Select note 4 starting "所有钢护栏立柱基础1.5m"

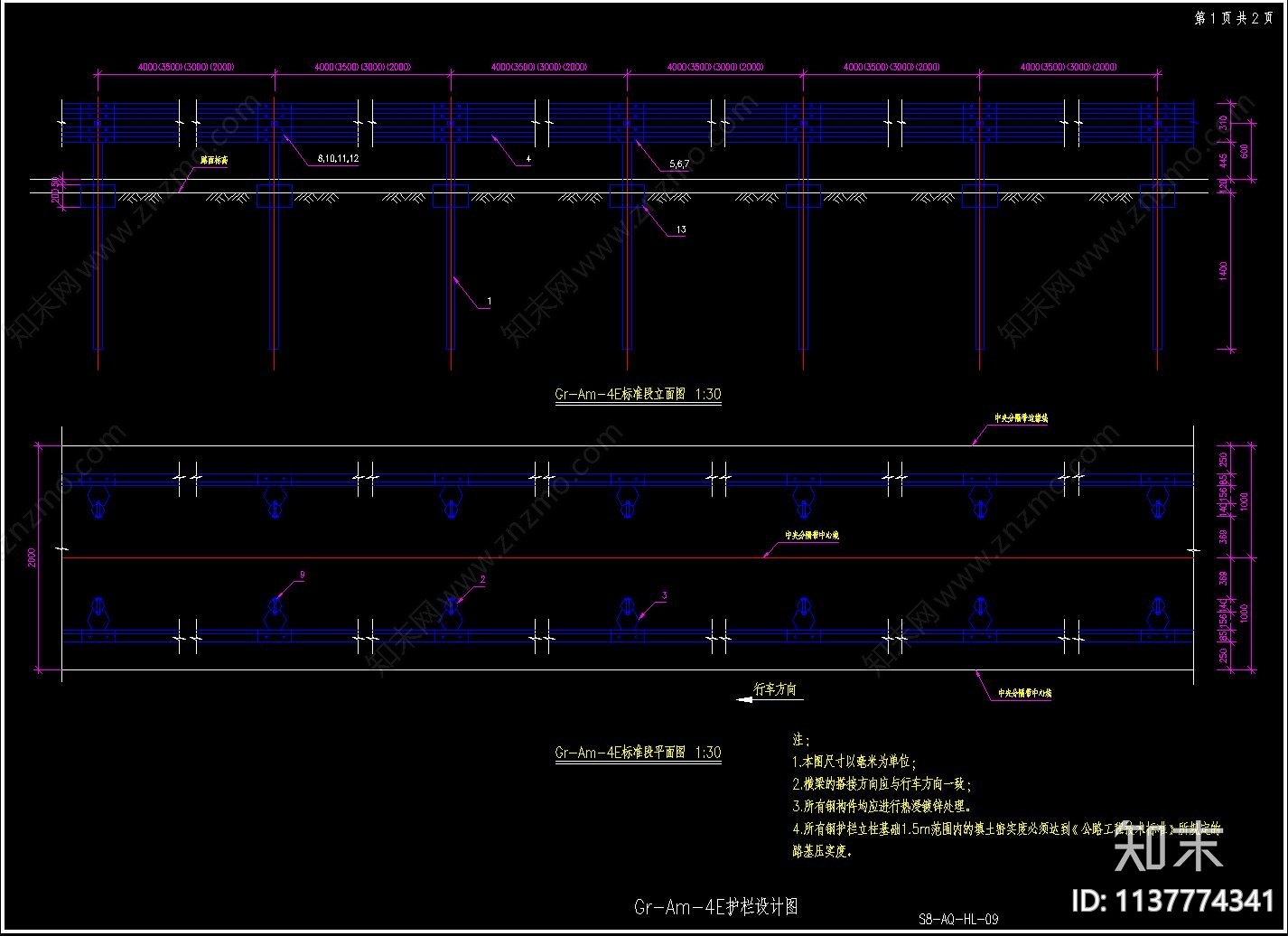pyautogui.click(x=1007, y=829)
